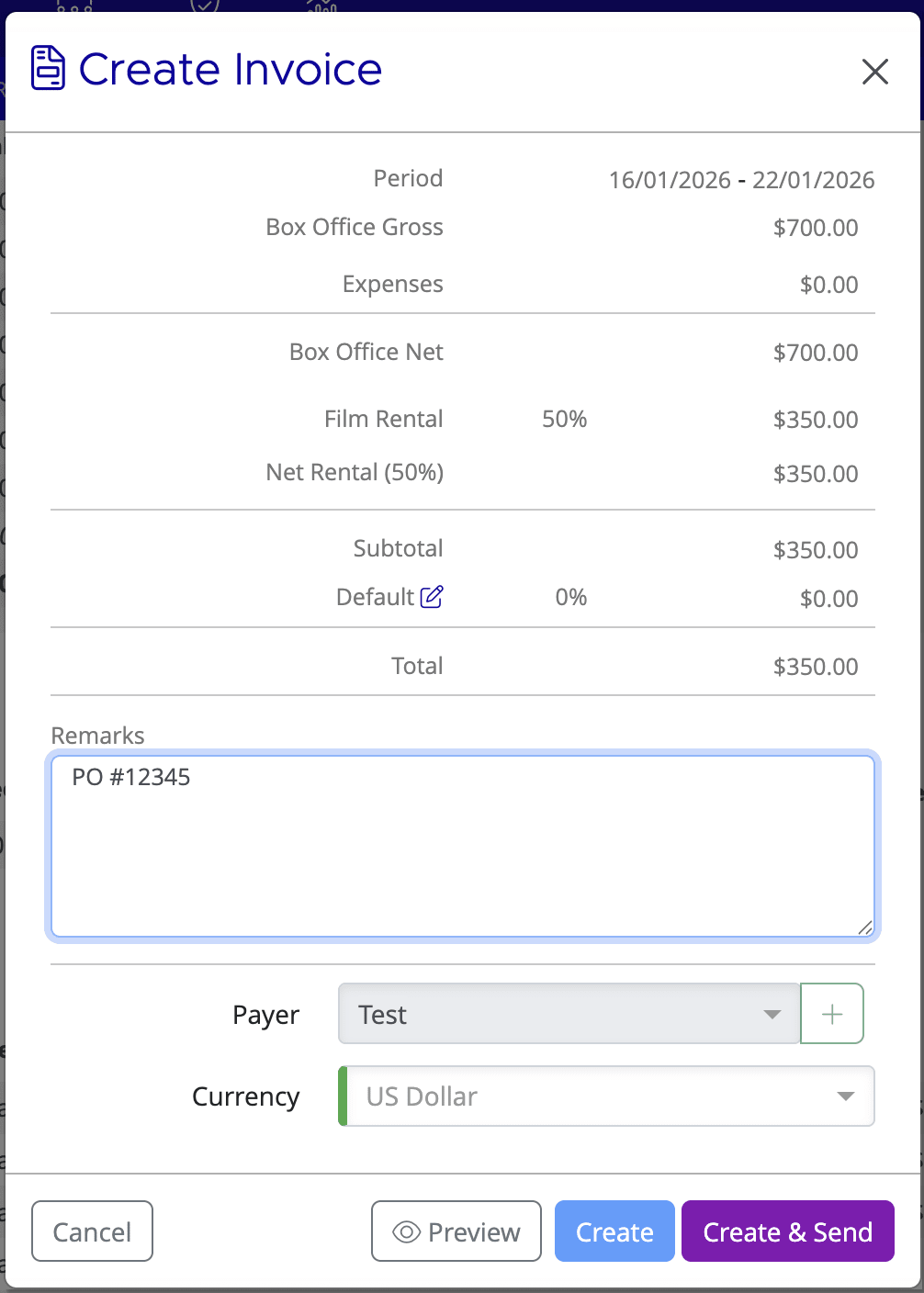Edit the Default tax percentage via pencil icon
The width and height of the screenshot is (924, 1293).
coord(432,596)
